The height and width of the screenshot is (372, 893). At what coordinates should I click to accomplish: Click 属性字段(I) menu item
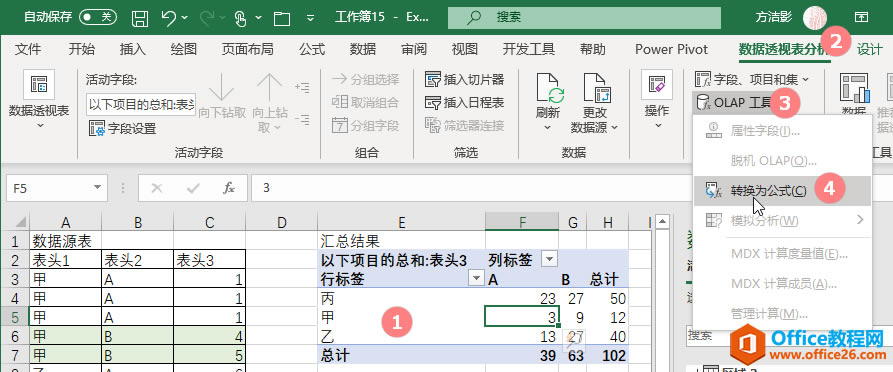[x=782, y=132]
